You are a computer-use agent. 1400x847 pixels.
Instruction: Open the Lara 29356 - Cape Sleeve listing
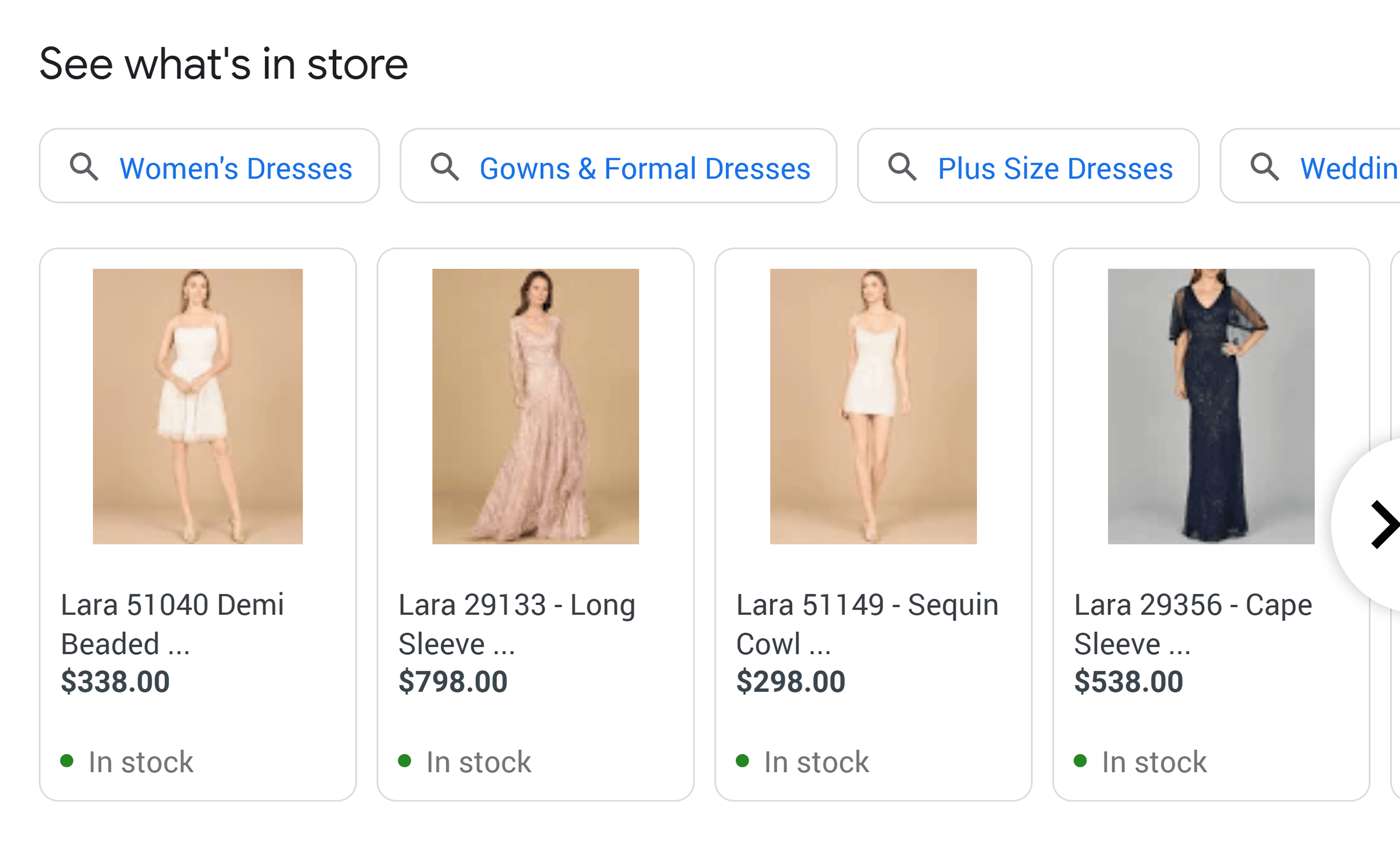[x=1192, y=624]
